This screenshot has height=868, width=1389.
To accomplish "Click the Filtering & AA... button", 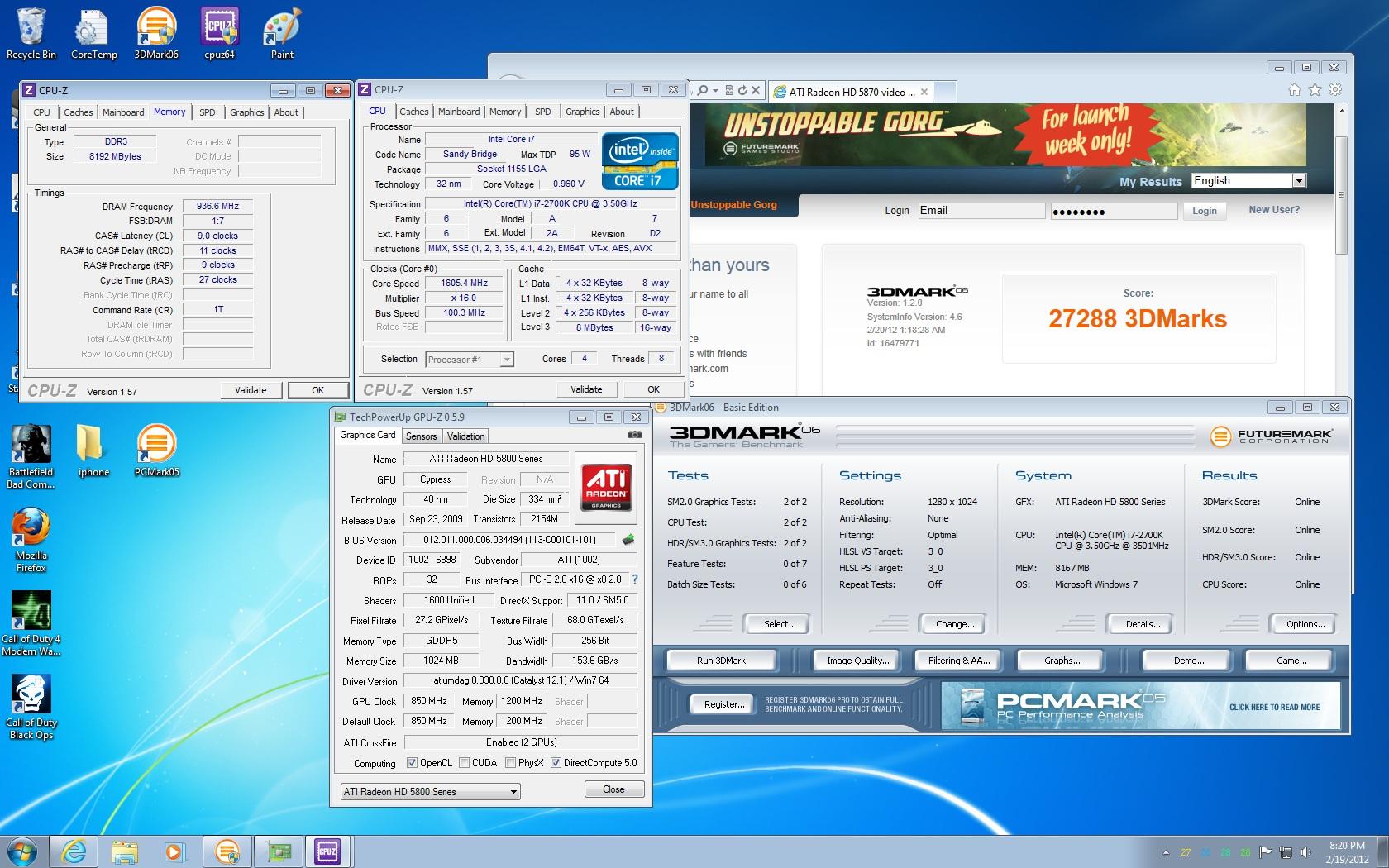I will 958,661.
